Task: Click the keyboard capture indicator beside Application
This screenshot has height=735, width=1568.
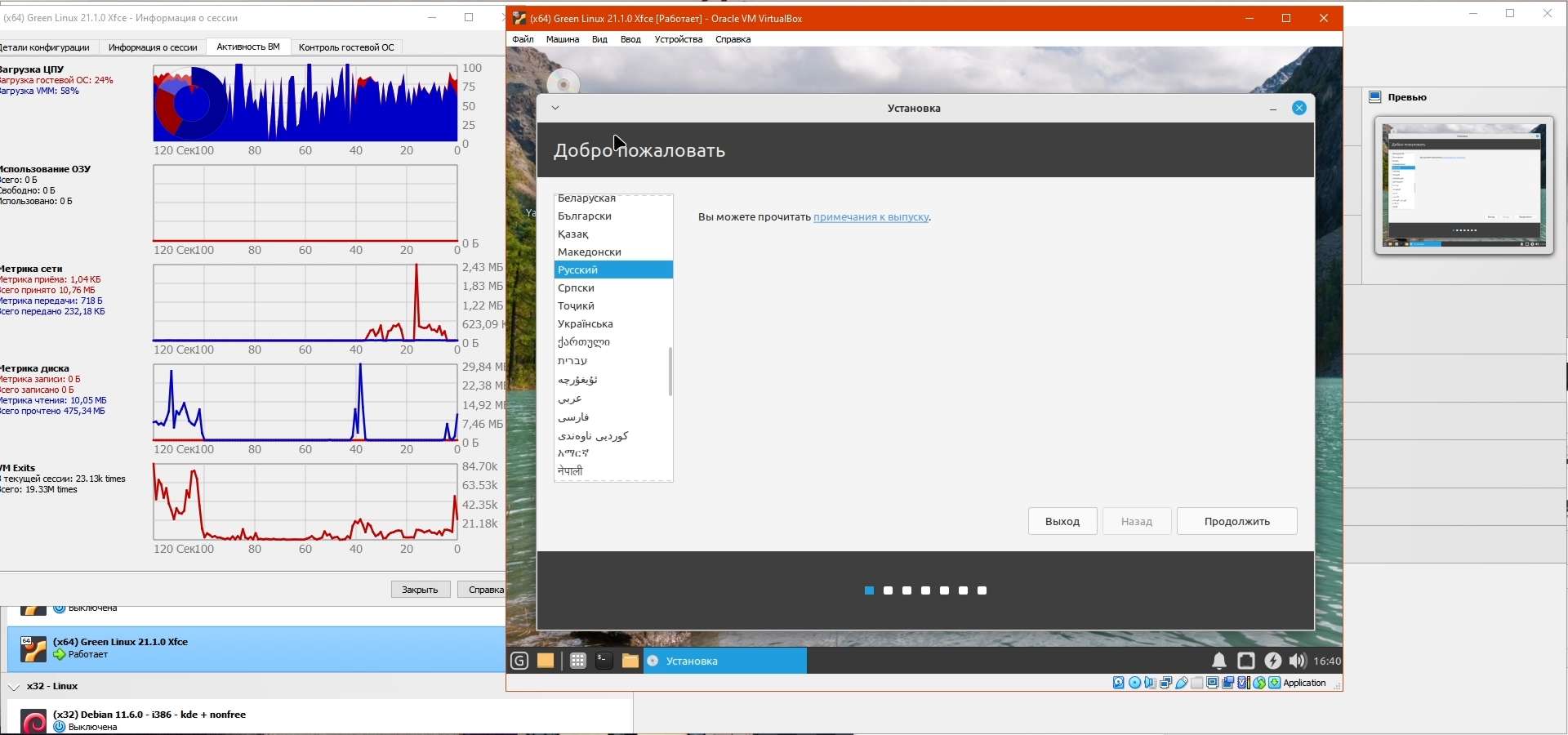Action: click(x=1275, y=683)
